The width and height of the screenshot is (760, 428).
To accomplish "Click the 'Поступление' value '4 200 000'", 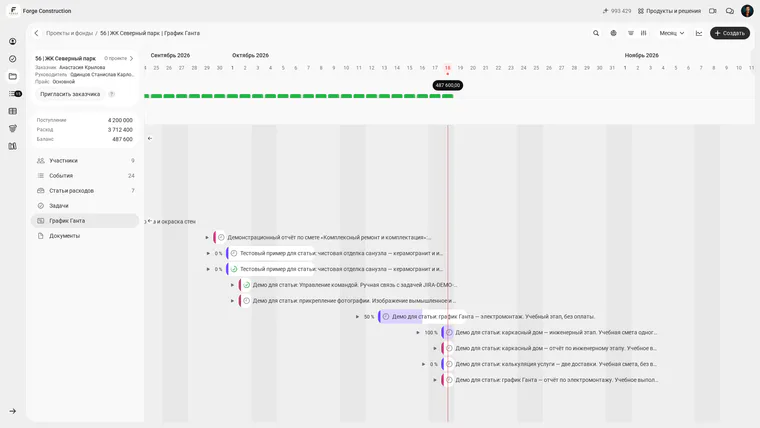I will [x=120, y=120].
